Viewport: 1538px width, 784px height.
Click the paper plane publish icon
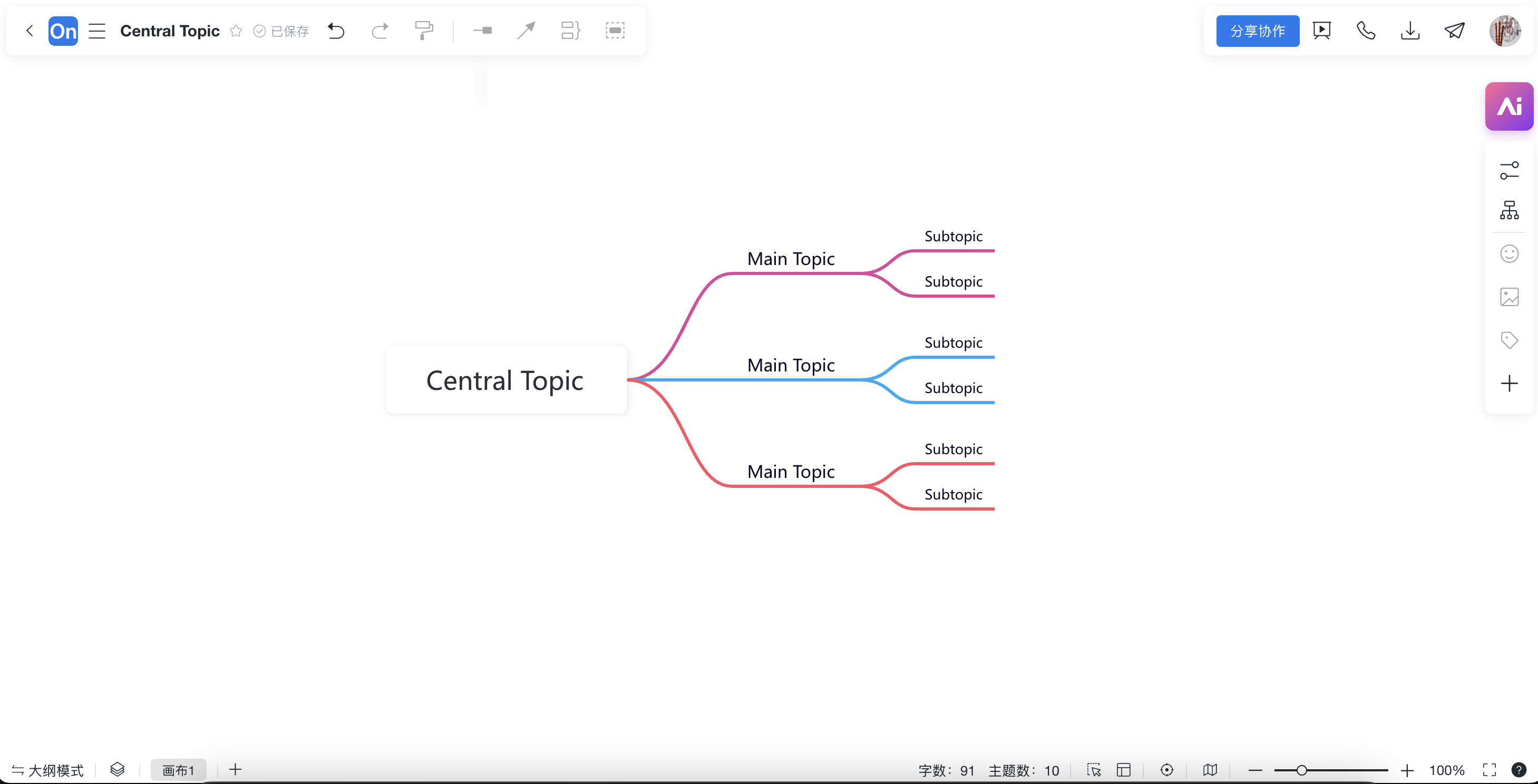tap(1454, 31)
